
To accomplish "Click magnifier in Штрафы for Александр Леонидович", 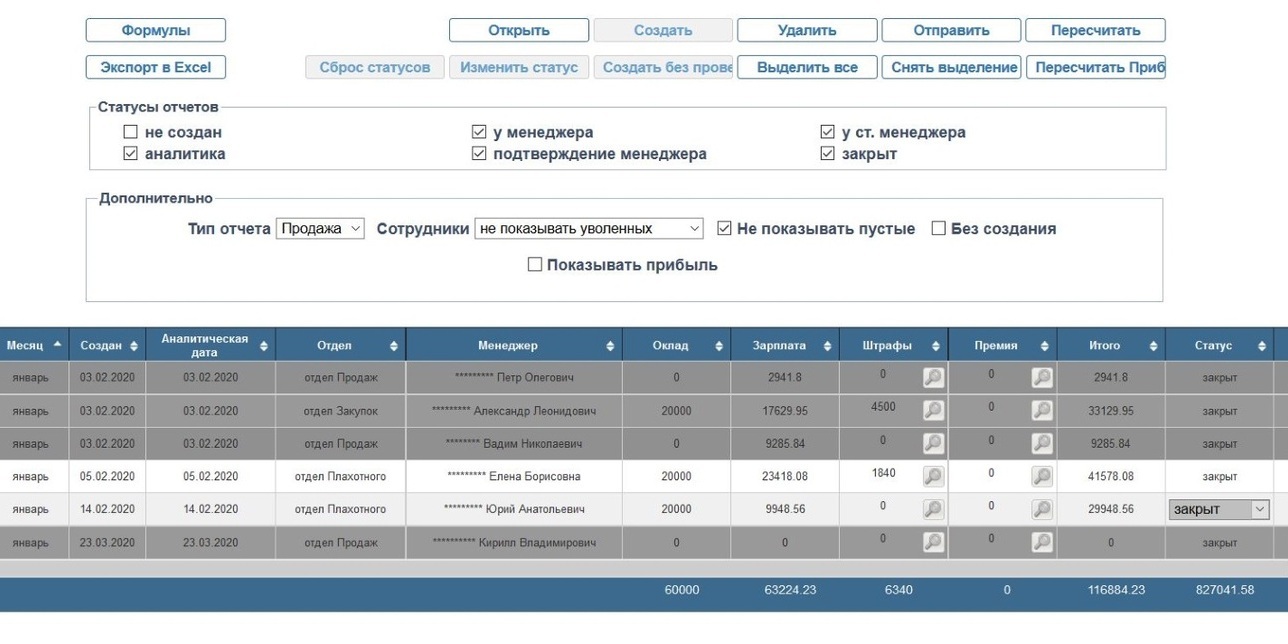I will pyautogui.click(x=933, y=410).
